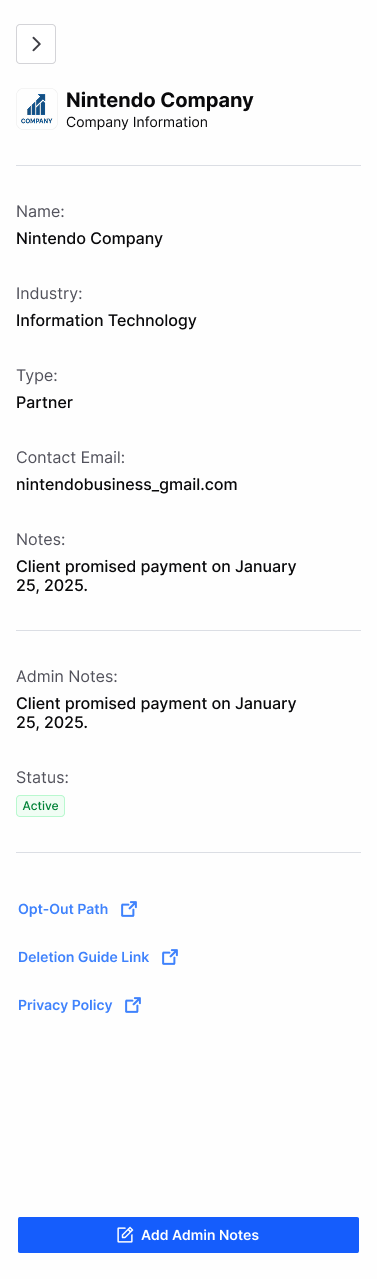Open the Opt-Out Path link
The image size is (377, 1279).
[63, 909]
